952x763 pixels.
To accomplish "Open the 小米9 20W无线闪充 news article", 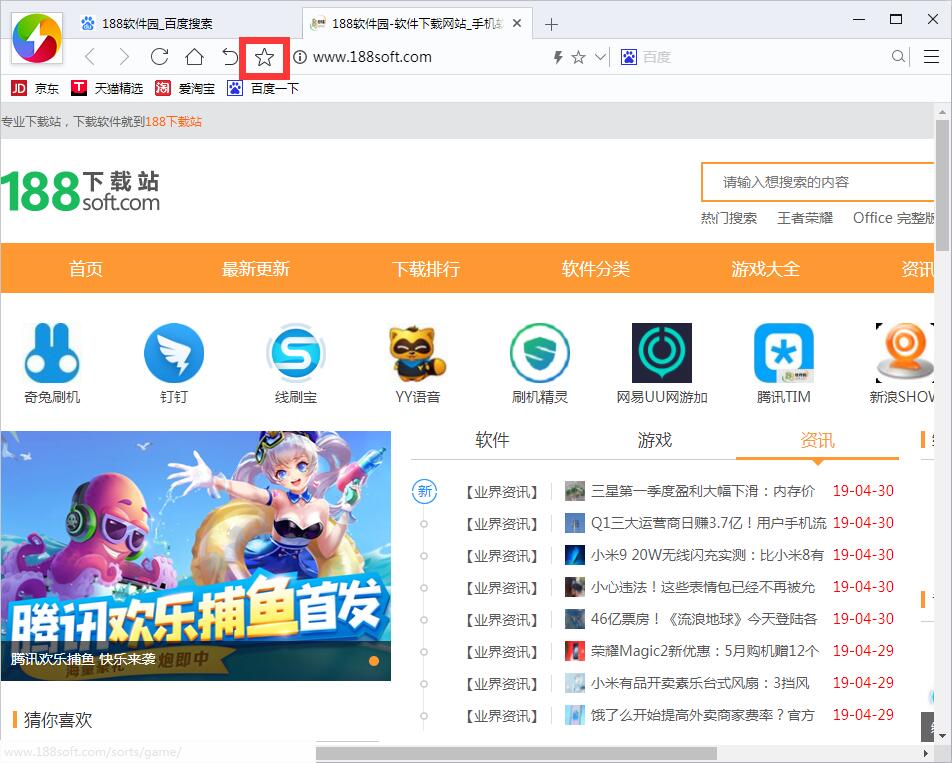I will point(706,555).
